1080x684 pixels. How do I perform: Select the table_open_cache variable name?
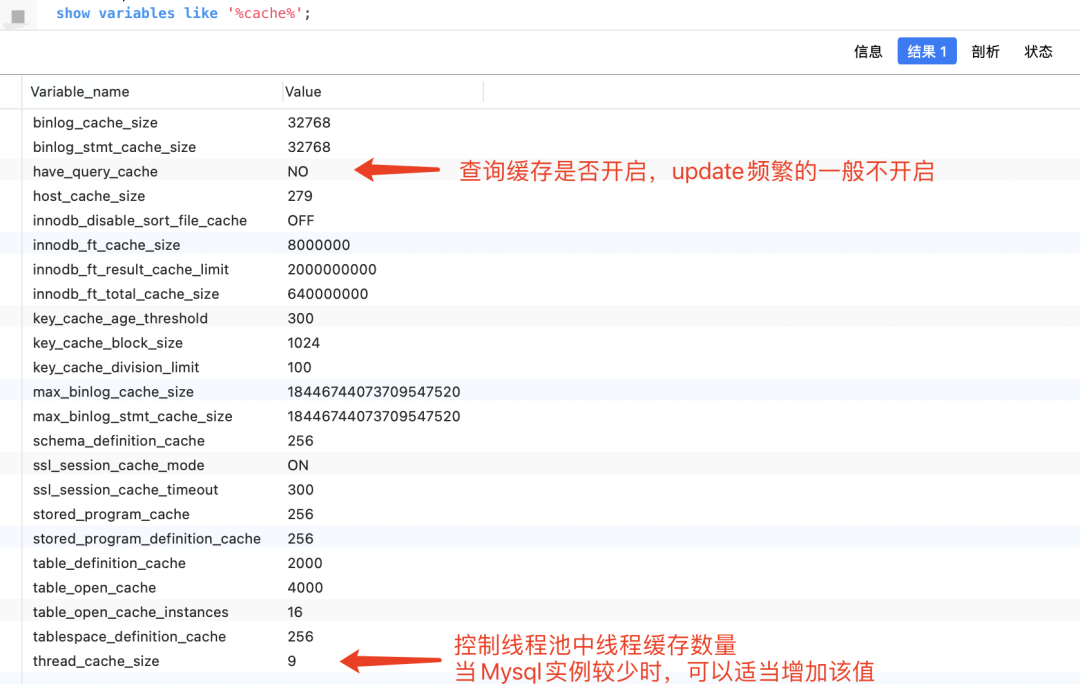(94, 588)
